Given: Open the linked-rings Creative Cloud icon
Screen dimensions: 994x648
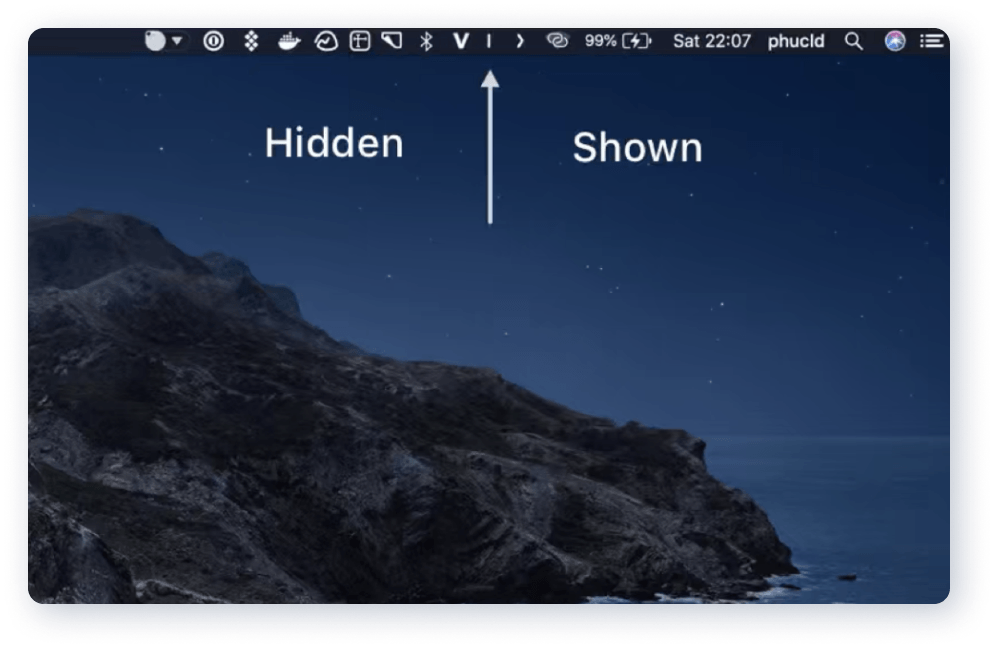Looking at the screenshot, I should point(557,41).
